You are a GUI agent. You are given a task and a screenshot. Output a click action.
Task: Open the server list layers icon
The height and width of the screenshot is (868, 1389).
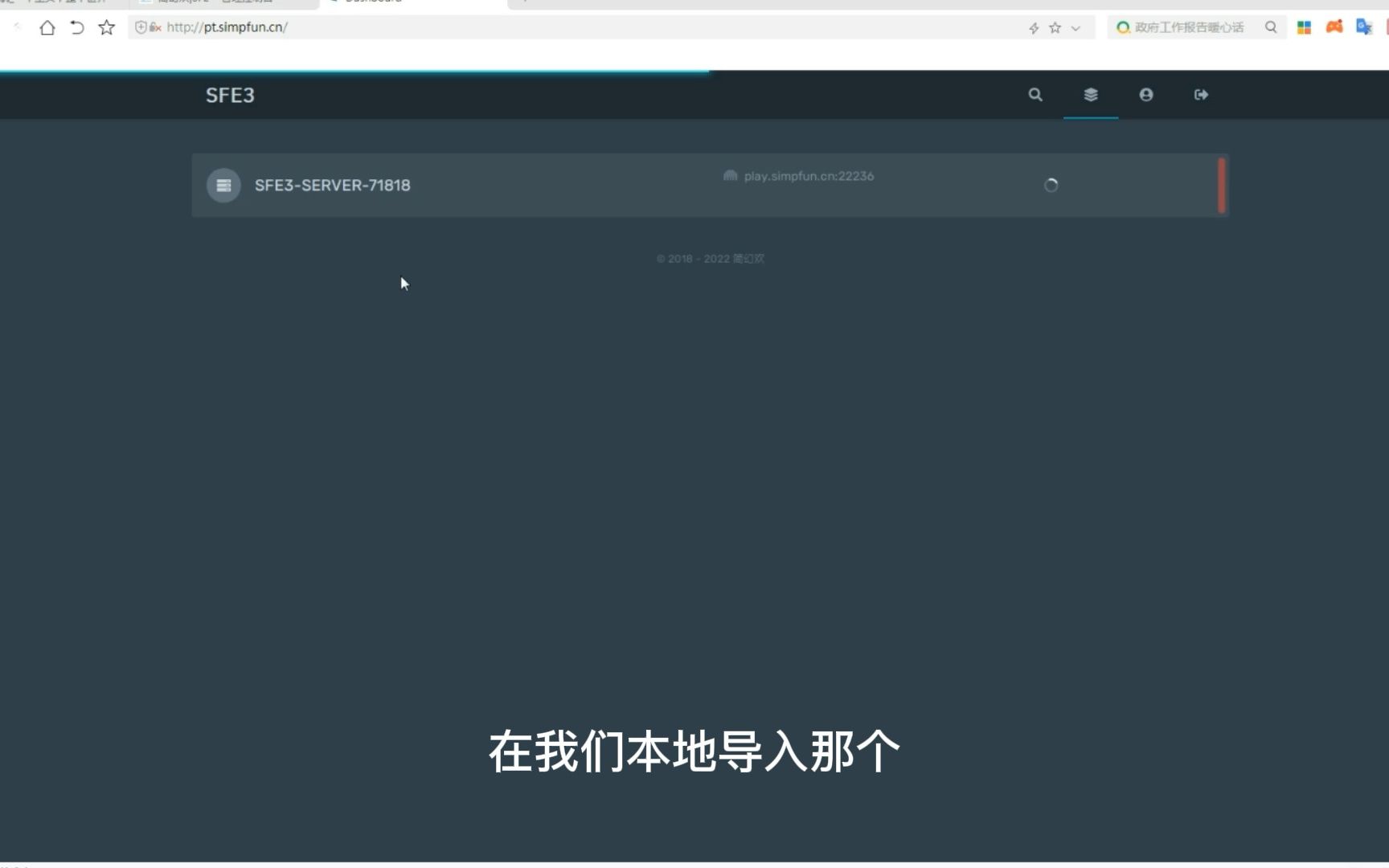click(x=1091, y=95)
